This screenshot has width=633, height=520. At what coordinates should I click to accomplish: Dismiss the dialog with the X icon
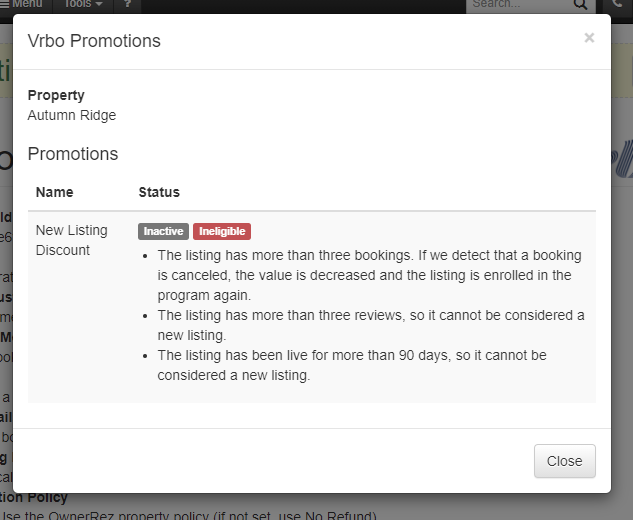pyautogui.click(x=589, y=38)
